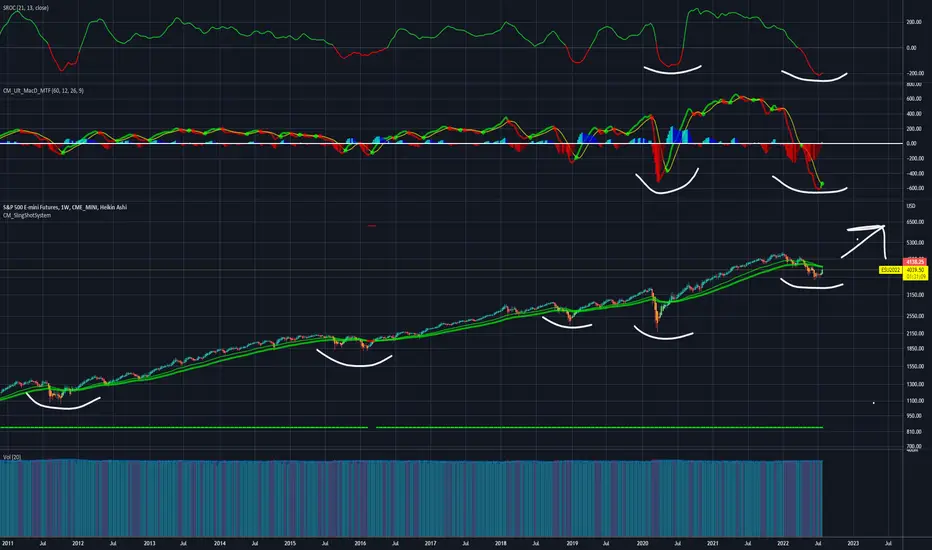Click the 600.00 MACD scale value
Viewport: 932px width, 550px height.
(x=914, y=99)
